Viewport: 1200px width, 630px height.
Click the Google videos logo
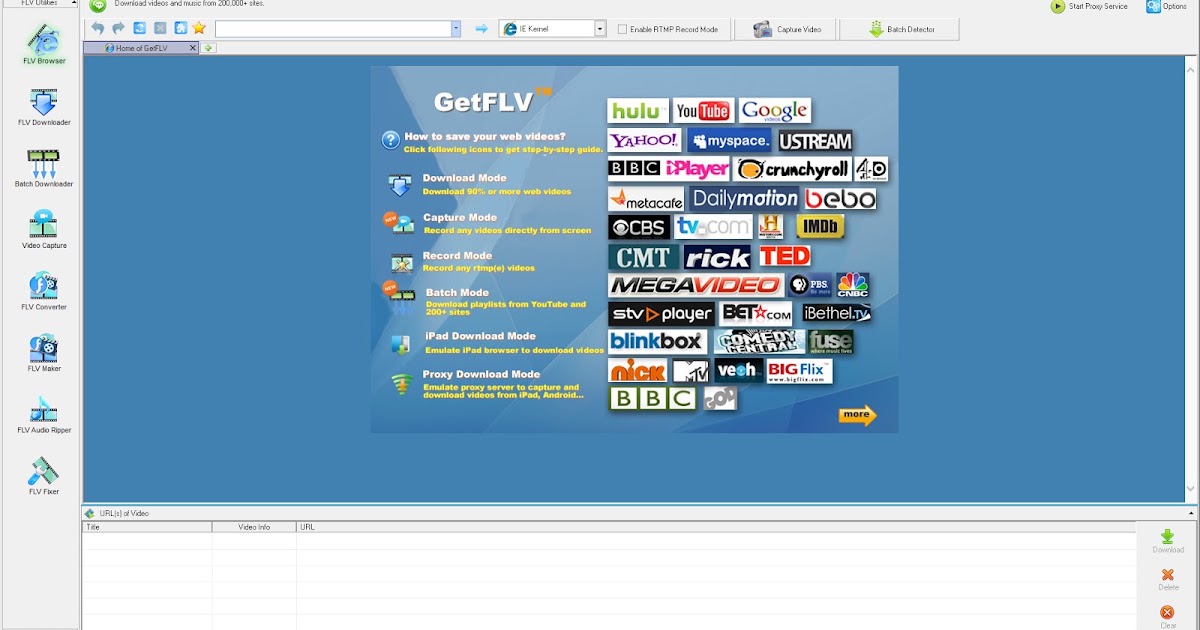pyautogui.click(x=775, y=111)
